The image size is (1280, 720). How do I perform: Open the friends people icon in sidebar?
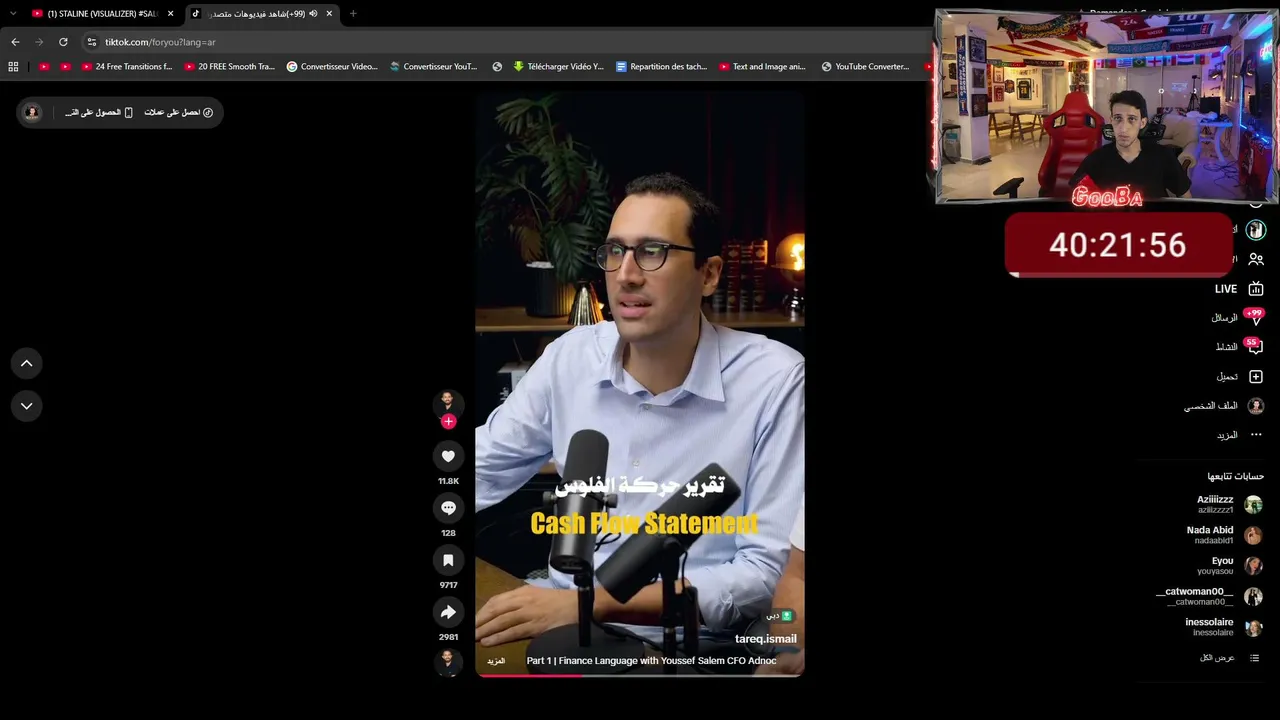click(1256, 259)
